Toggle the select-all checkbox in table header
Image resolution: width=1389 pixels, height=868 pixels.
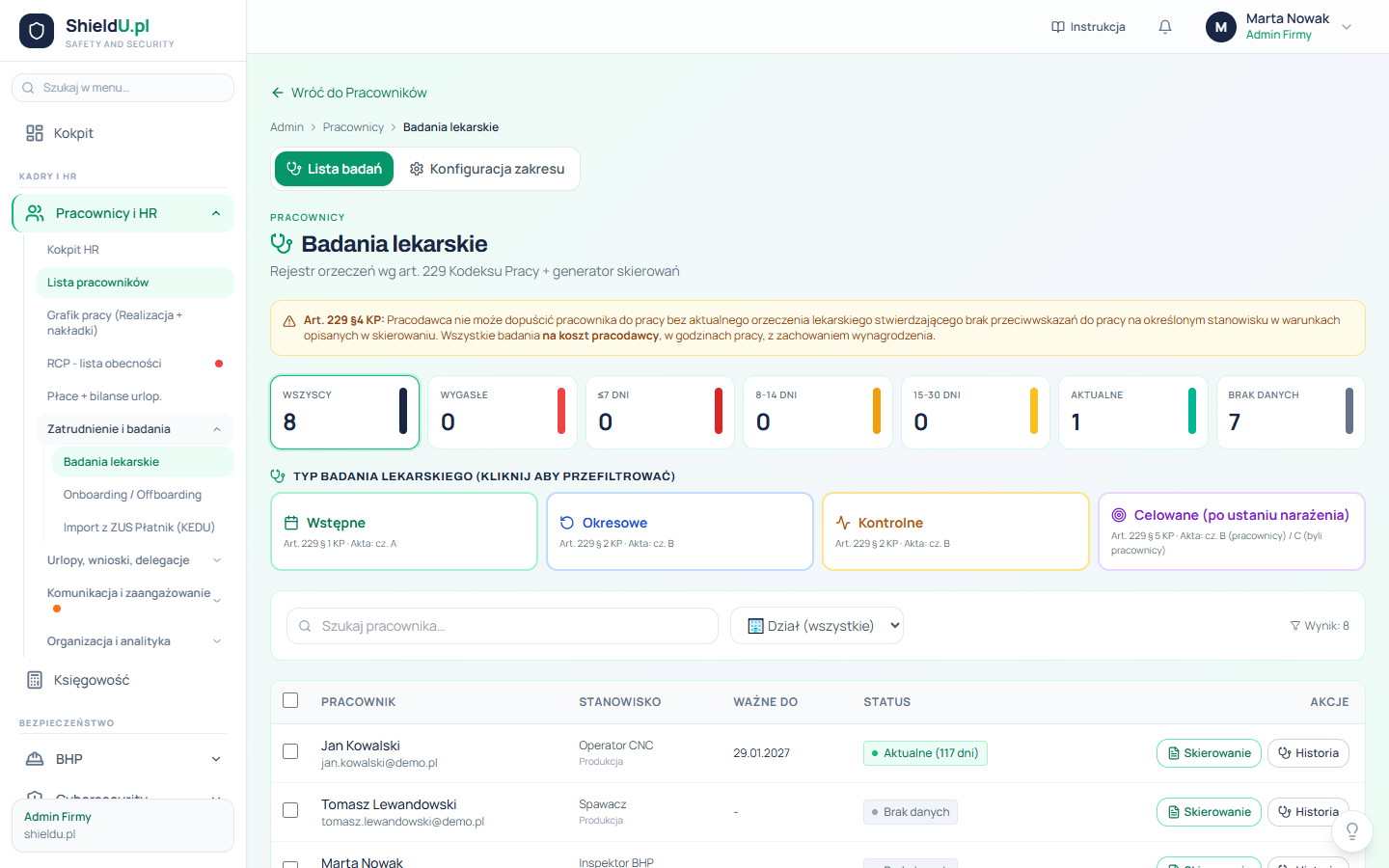click(290, 700)
